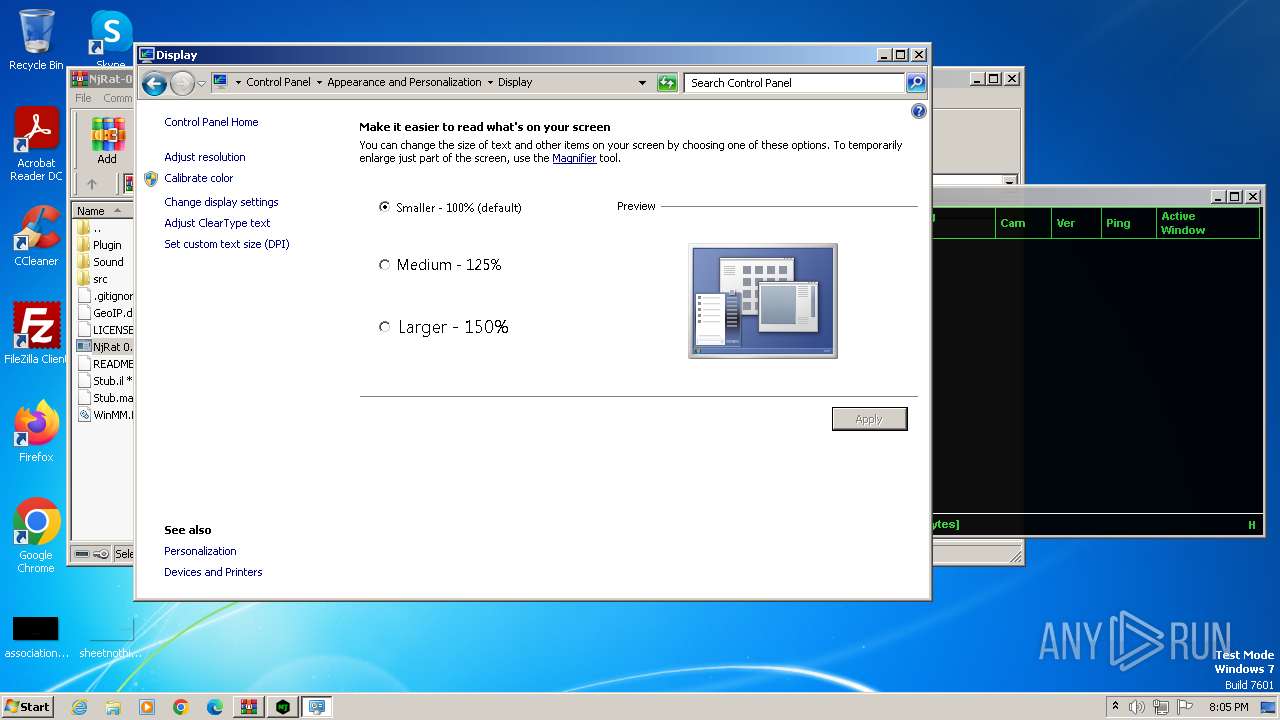This screenshot has height=720, width=1280.
Task: Switch to NjRat from the taskbar
Action: coord(283,707)
